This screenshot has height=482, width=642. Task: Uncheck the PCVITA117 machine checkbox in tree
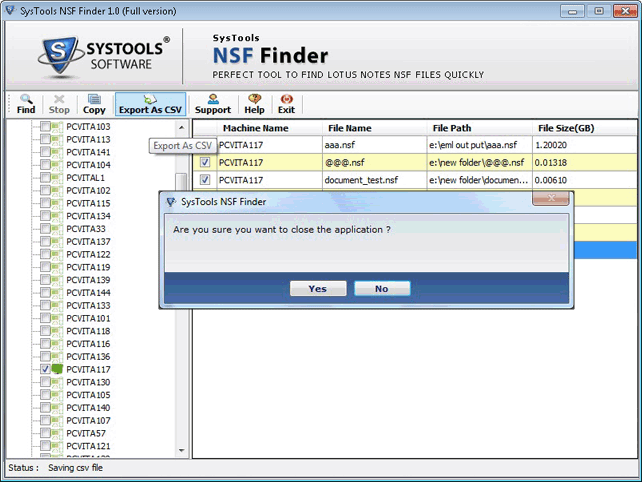(45, 369)
